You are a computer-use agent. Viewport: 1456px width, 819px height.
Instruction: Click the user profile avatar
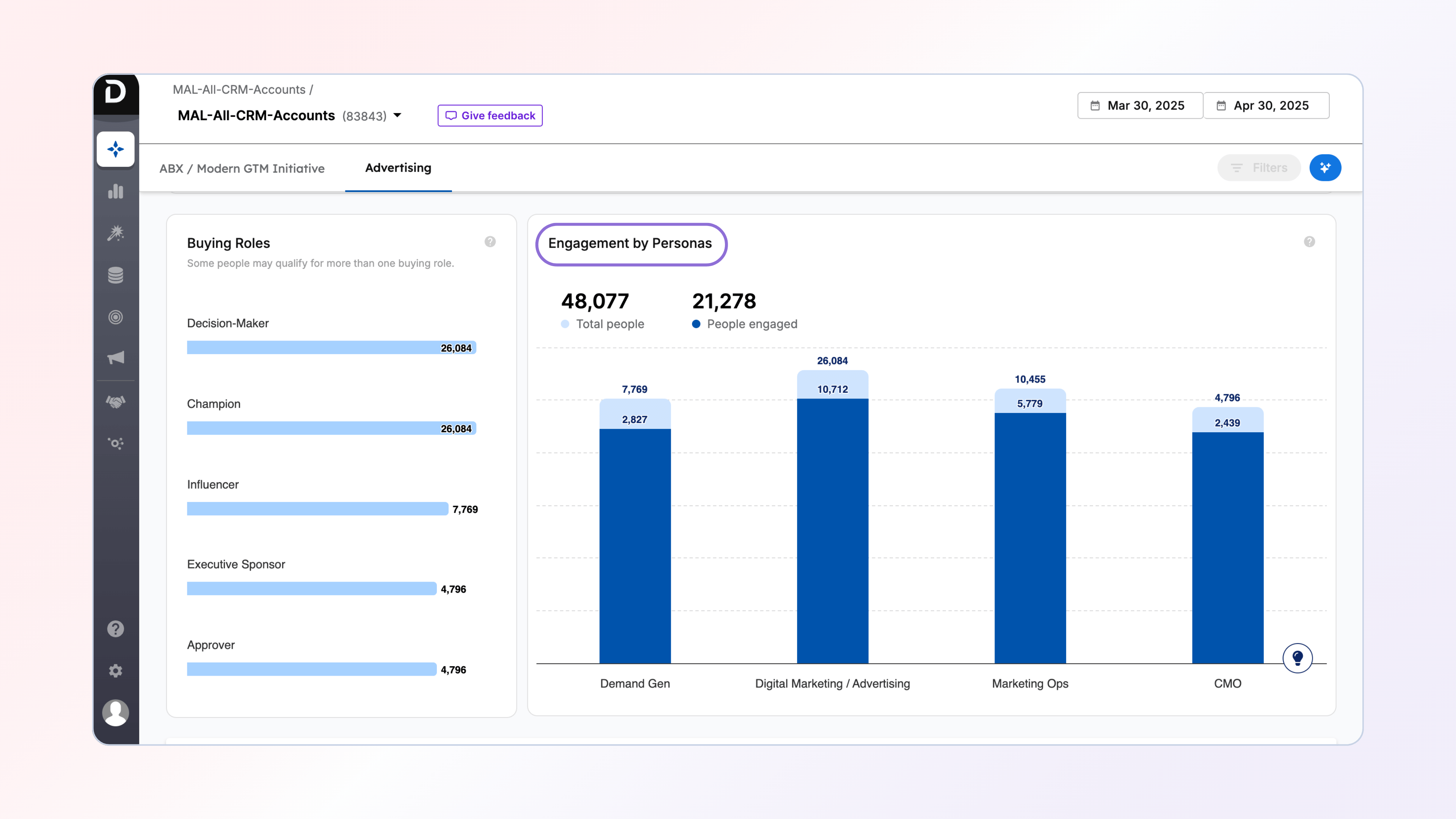(x=115, y=713)
